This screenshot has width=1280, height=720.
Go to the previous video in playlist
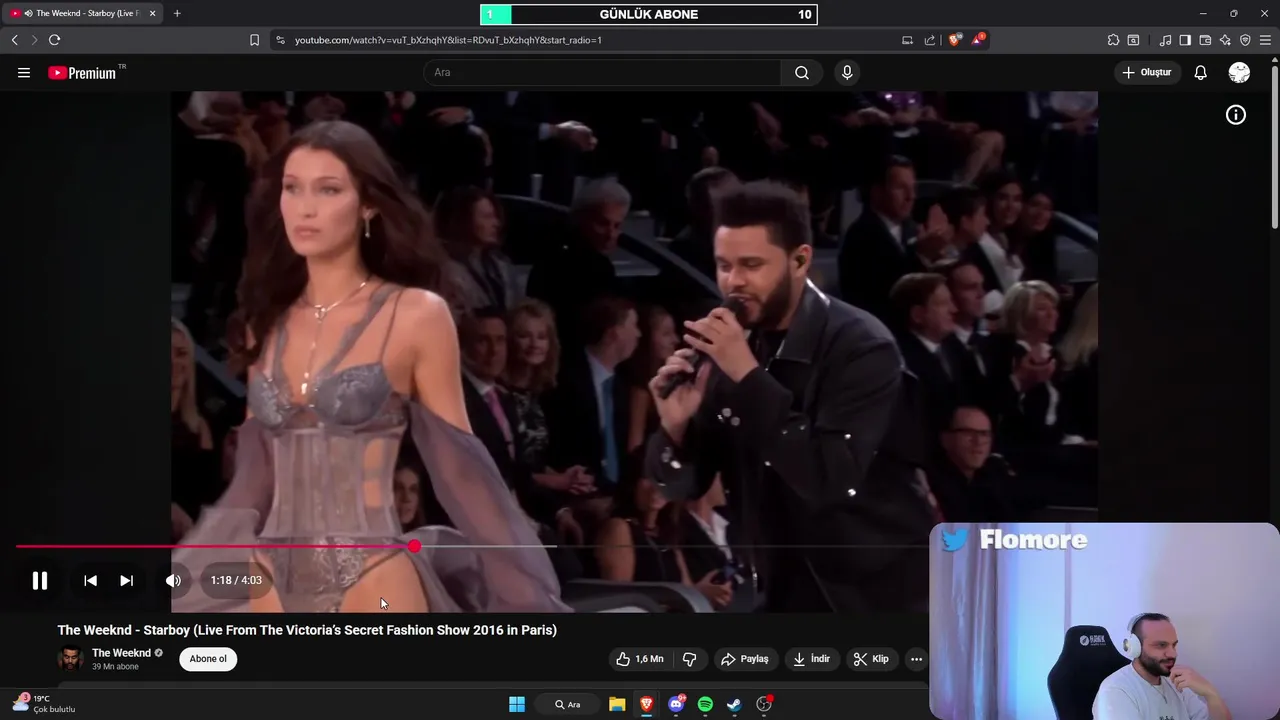pos(90,580)
